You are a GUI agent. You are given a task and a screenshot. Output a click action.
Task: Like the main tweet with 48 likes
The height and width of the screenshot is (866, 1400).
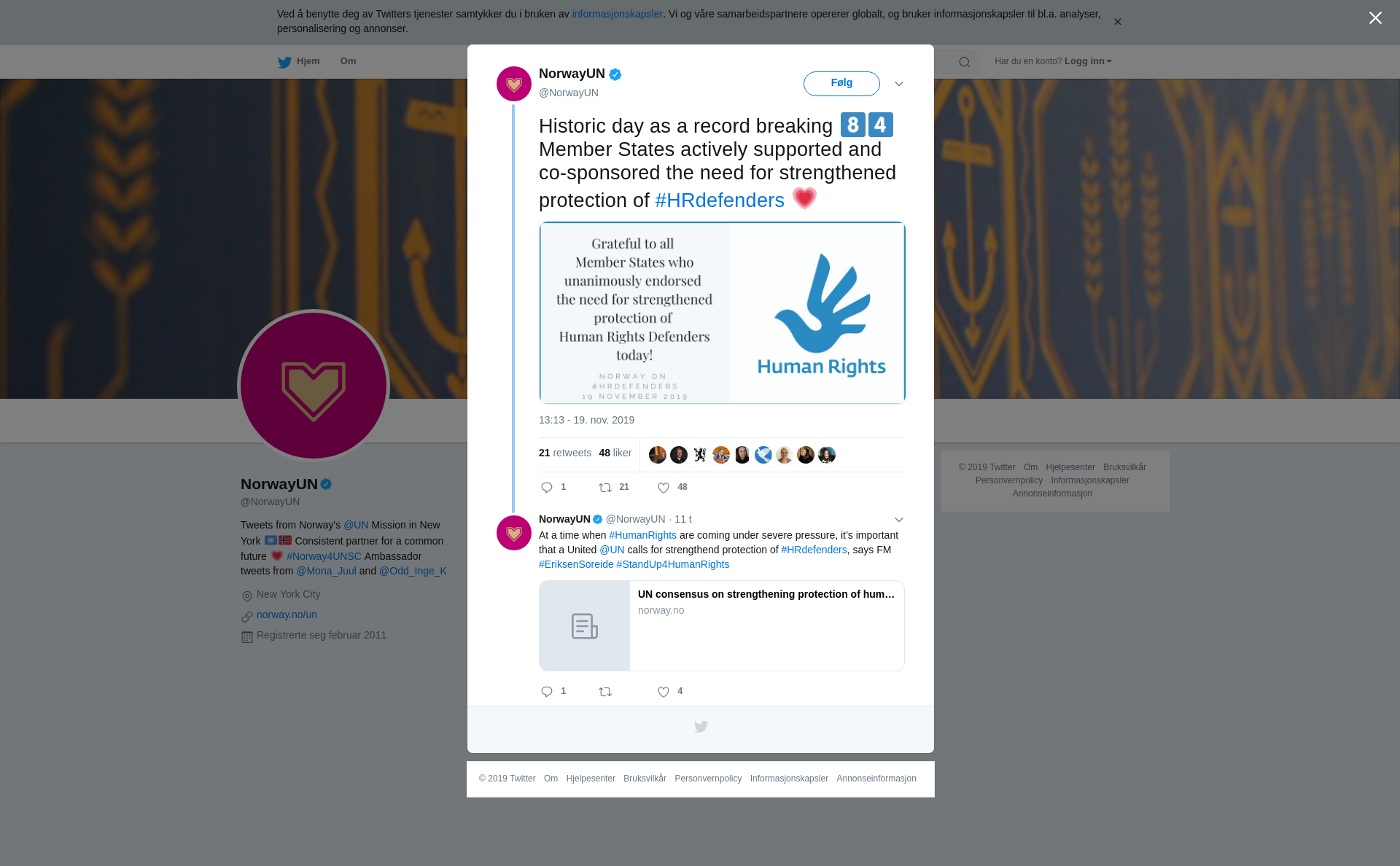coord(664,488)
